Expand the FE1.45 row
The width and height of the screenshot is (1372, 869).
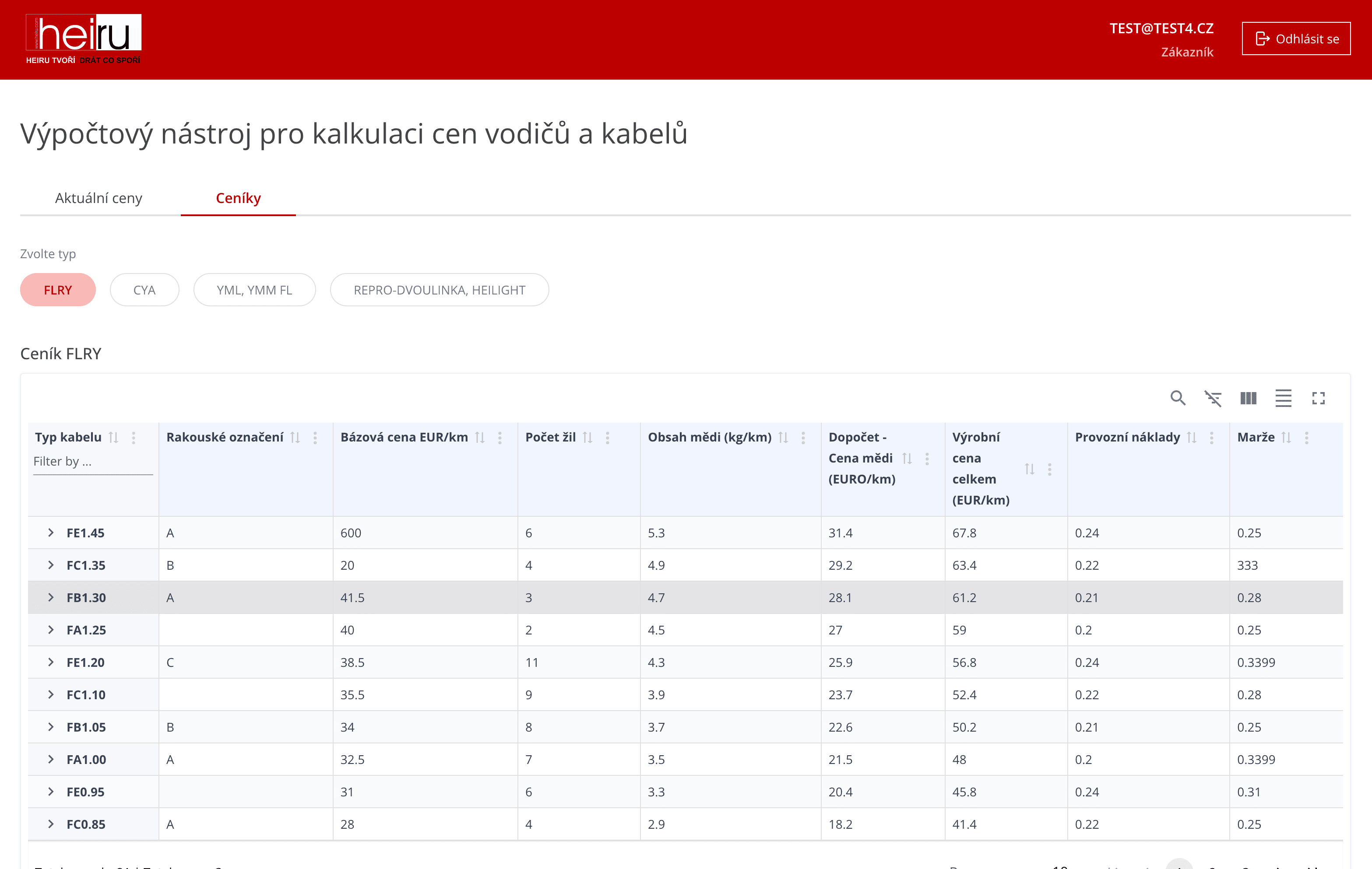pyautogui.click(x=51, y=533)
